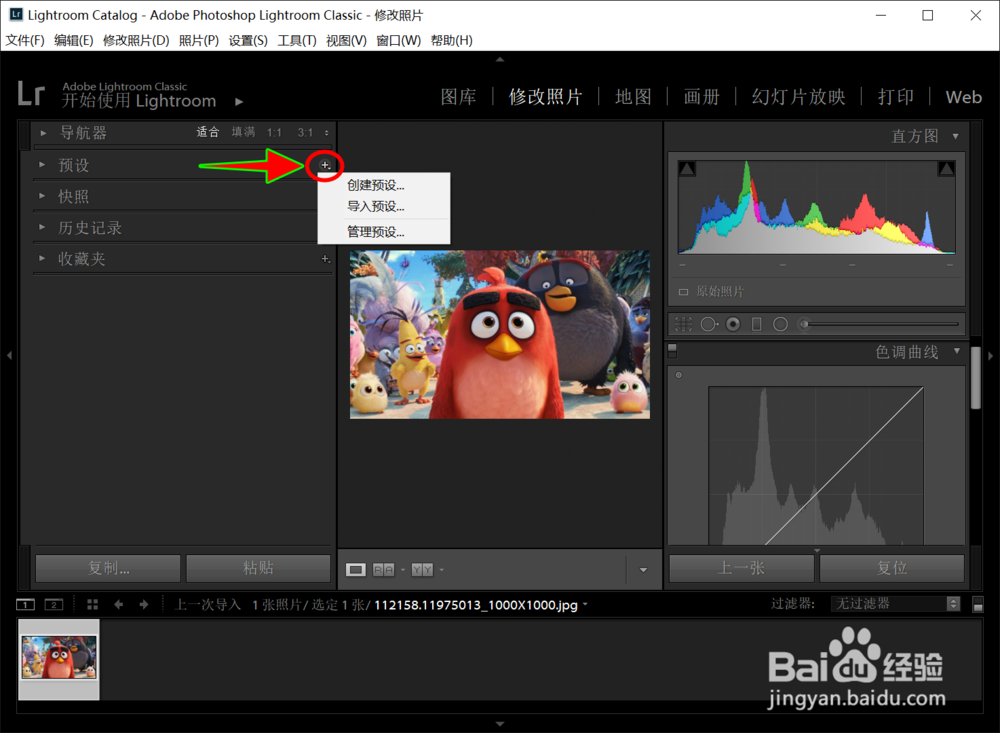Open the 视图(V) menu

point(346,40)
